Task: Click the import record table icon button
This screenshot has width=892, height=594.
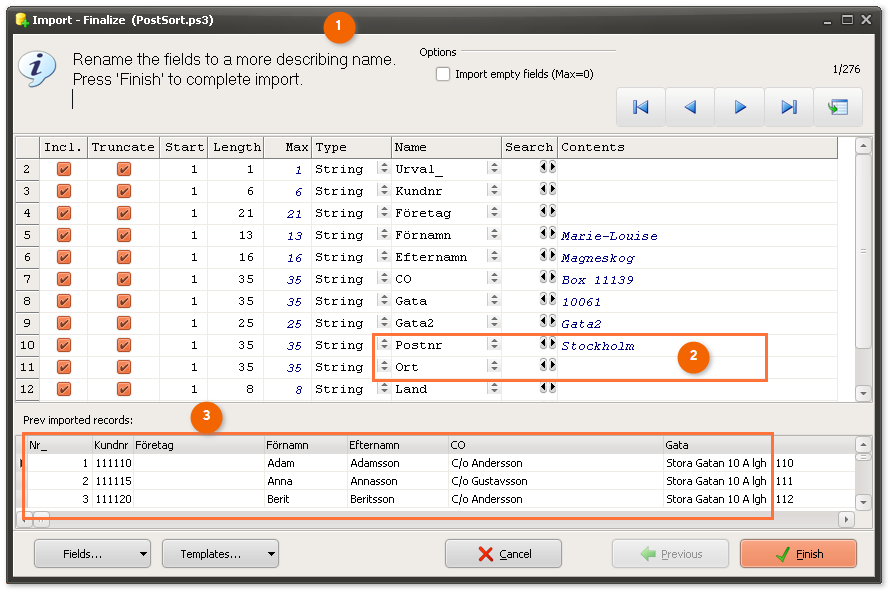Action: (838, 107)
